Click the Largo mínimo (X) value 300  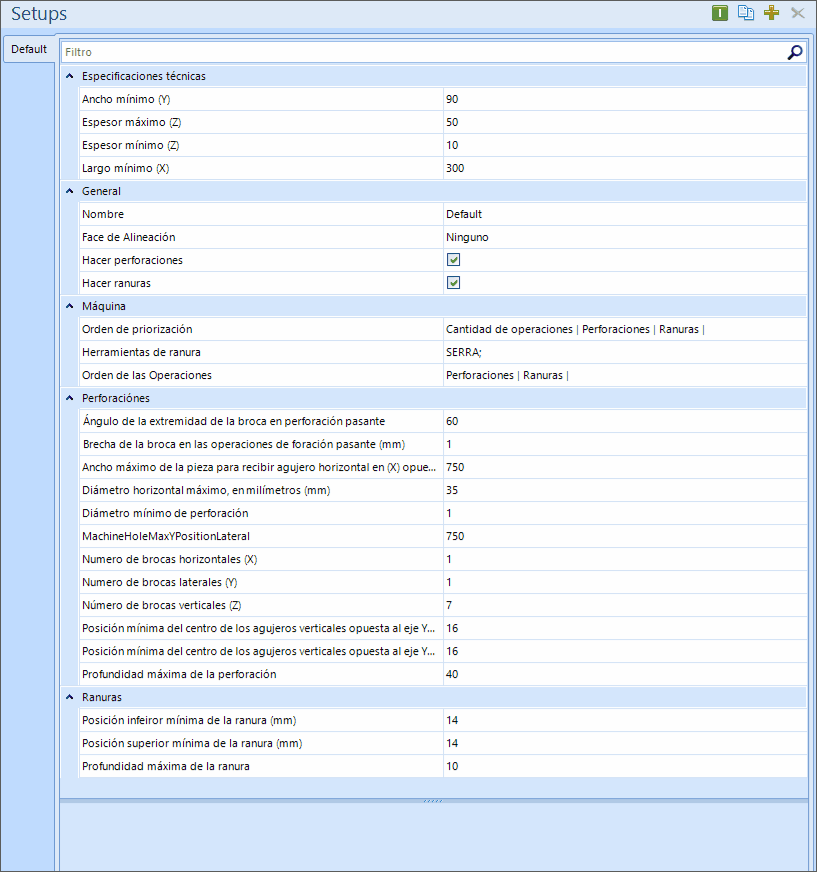coord(625,168)
